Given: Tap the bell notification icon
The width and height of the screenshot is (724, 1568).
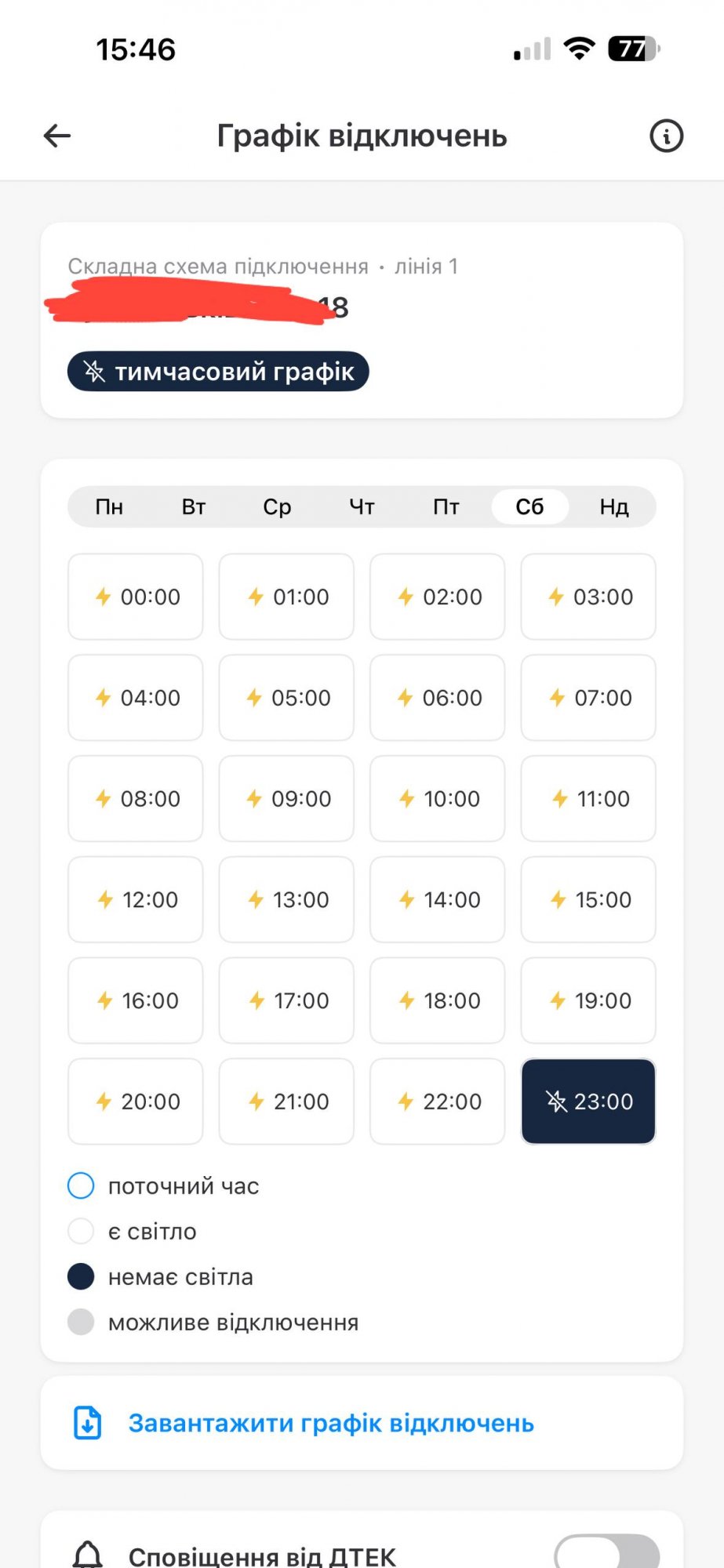Looking at the screenshot, I should tap(87, 1555).
